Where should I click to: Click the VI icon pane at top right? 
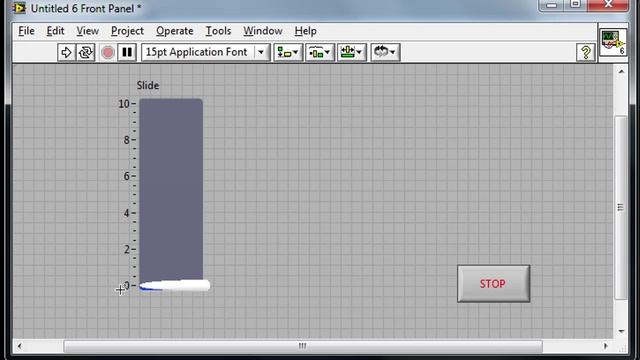[613, 42]
